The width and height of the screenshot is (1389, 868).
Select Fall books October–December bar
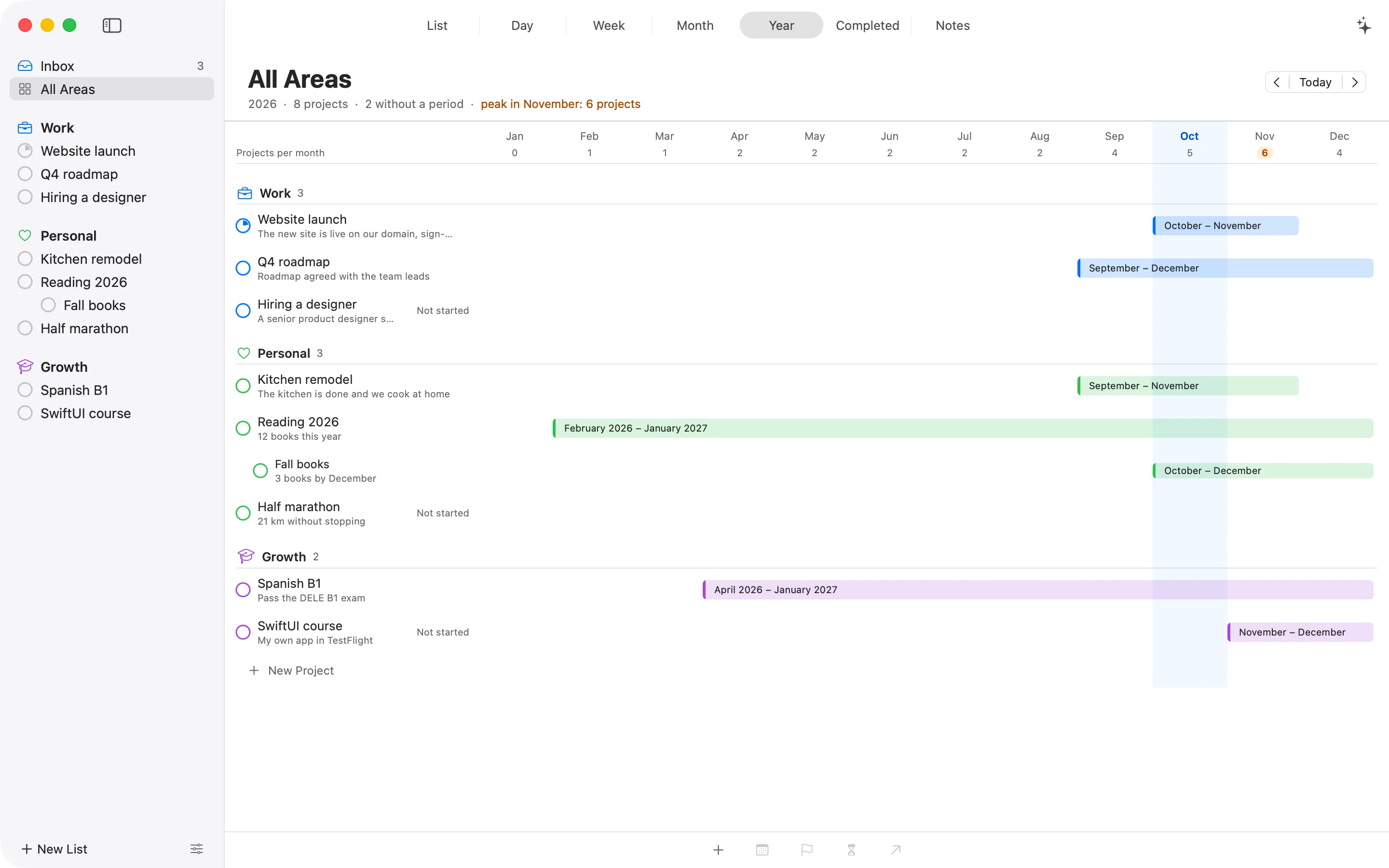pos(1263,471)
